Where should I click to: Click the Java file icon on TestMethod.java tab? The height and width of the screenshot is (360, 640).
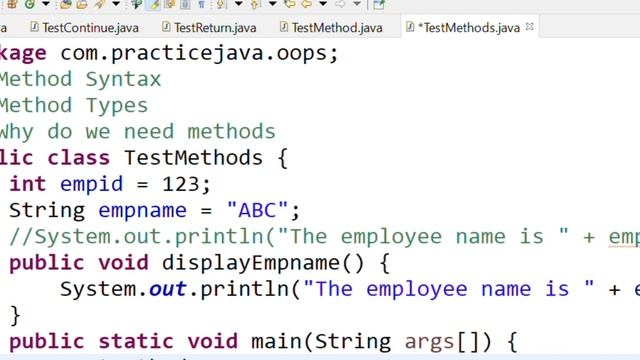pos(283,27)
